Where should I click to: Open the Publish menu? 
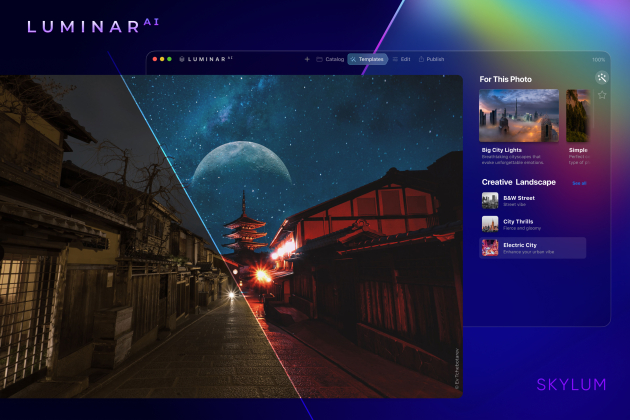click(x=431, y=59)
